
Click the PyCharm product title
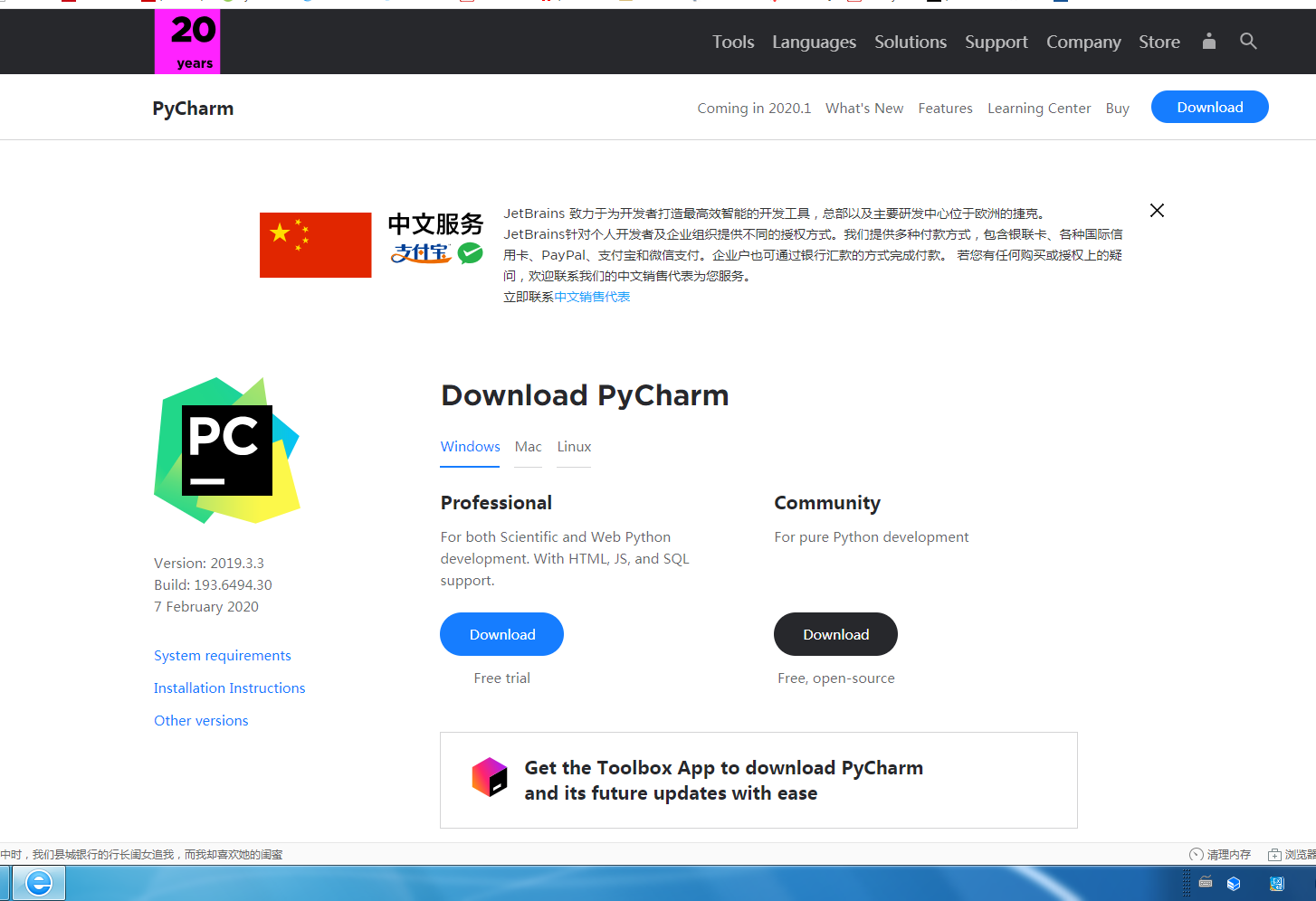193,109
